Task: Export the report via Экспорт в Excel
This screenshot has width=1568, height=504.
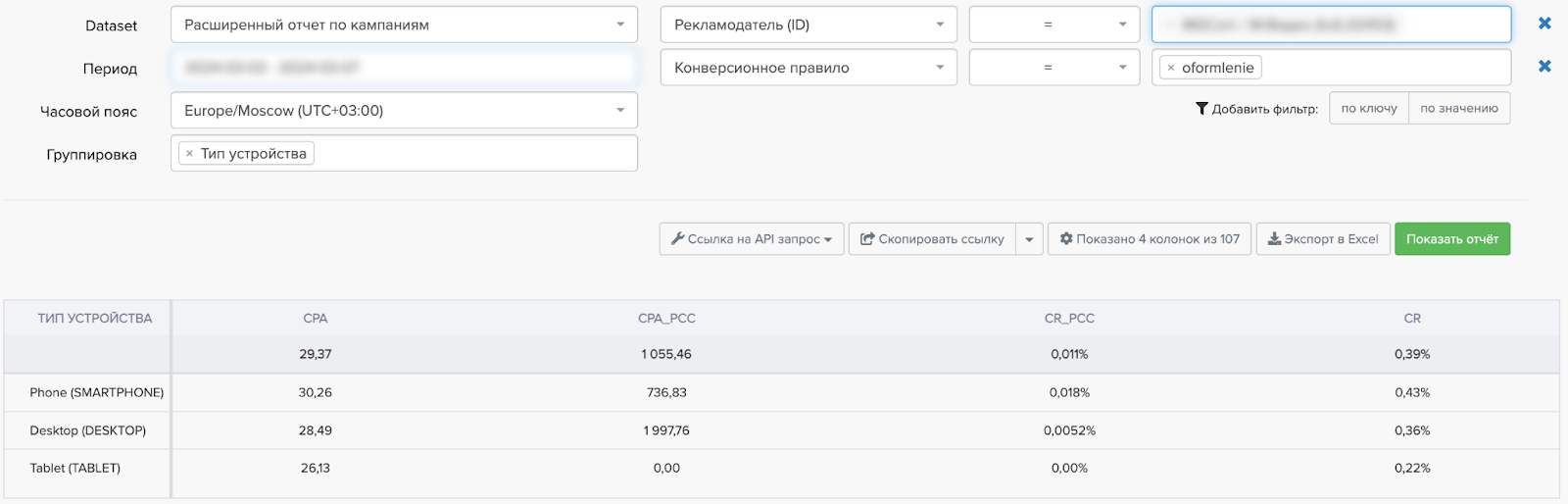Action: 1323,239
